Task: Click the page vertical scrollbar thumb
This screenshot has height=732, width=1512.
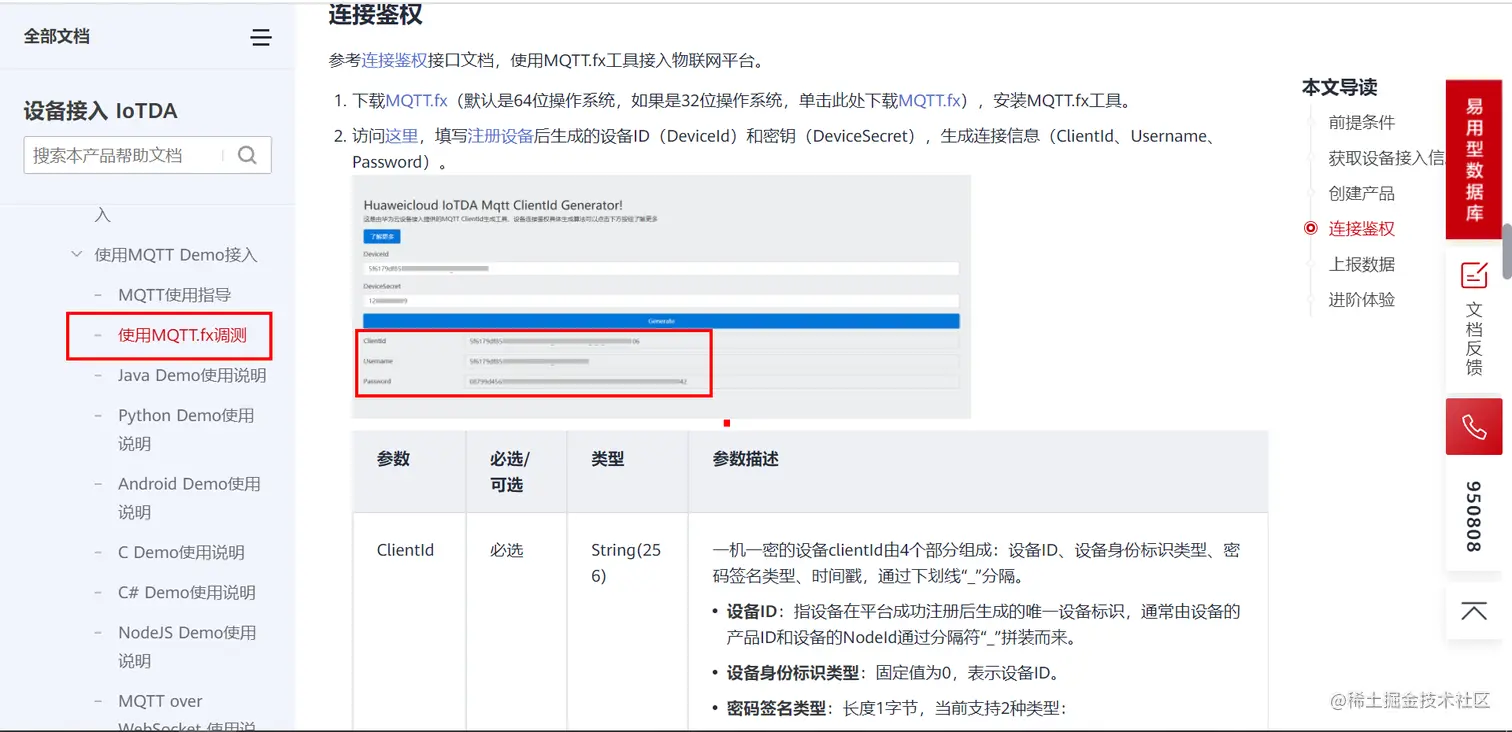Action: pyautogui.click(x=1506, y=251)
